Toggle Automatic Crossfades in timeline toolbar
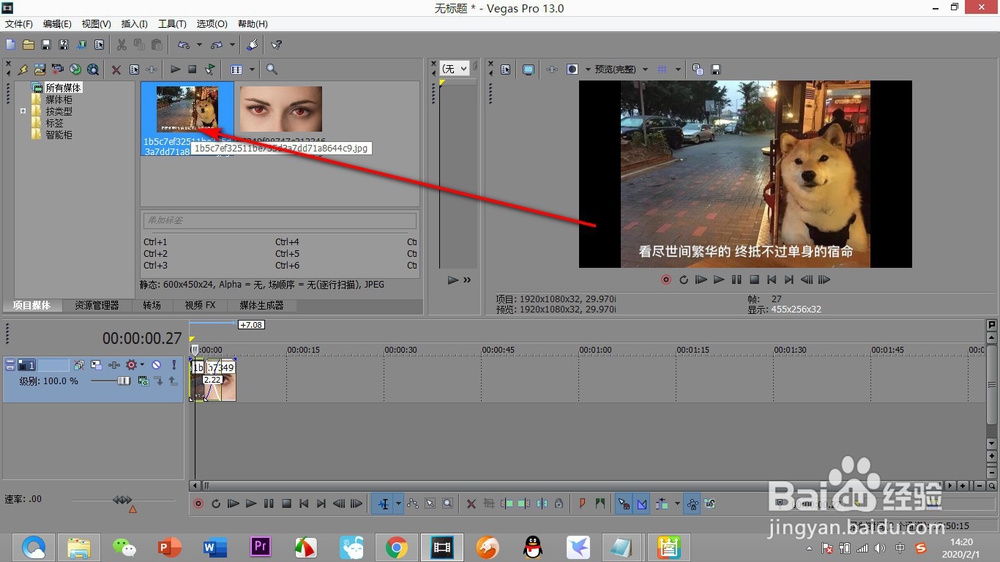The width and height of the screenshot is (1000, 562). coord(642,504)
